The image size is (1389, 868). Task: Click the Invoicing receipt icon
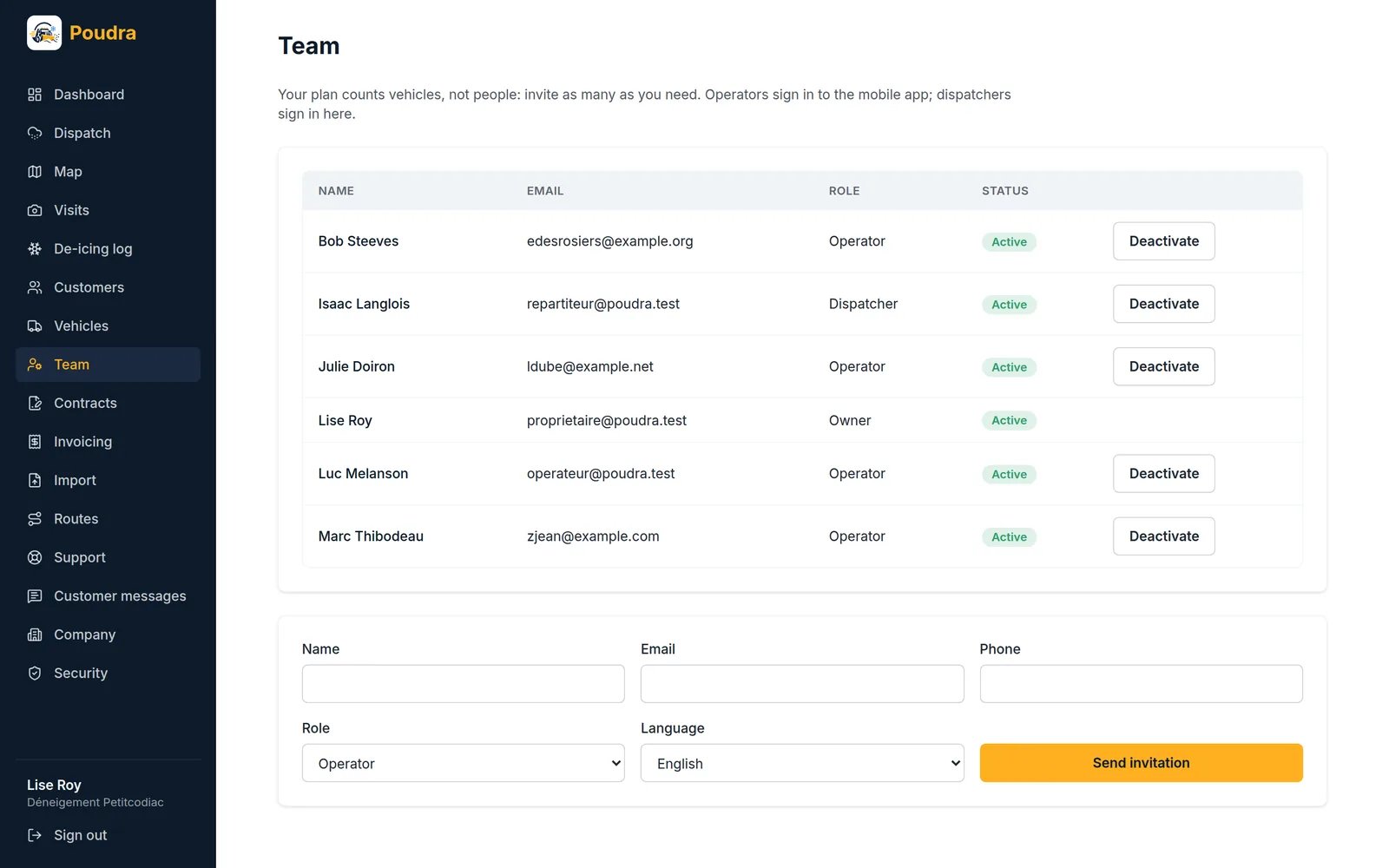[x=35, y=442]
